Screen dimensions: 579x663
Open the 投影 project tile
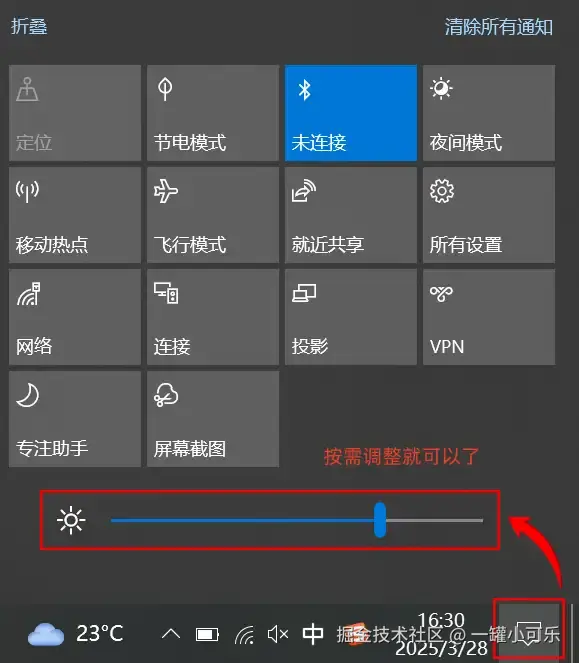point(351,317)
